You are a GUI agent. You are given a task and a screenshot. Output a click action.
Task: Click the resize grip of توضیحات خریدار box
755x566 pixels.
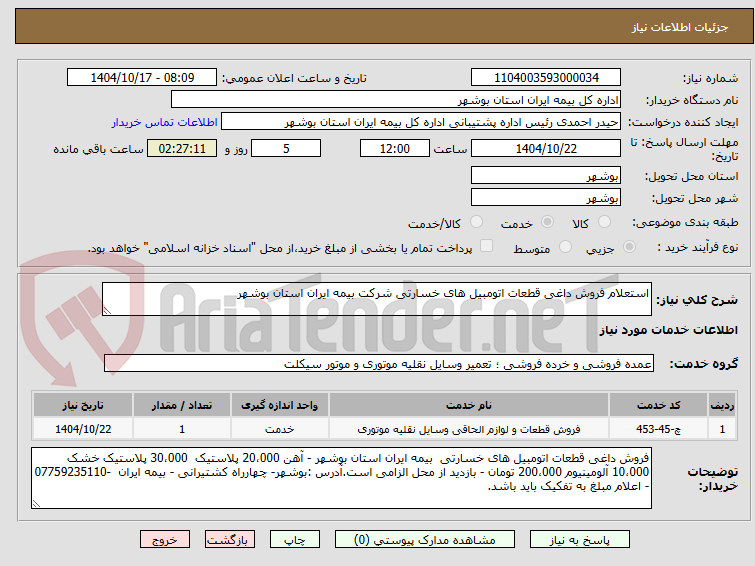pos(37,503)
